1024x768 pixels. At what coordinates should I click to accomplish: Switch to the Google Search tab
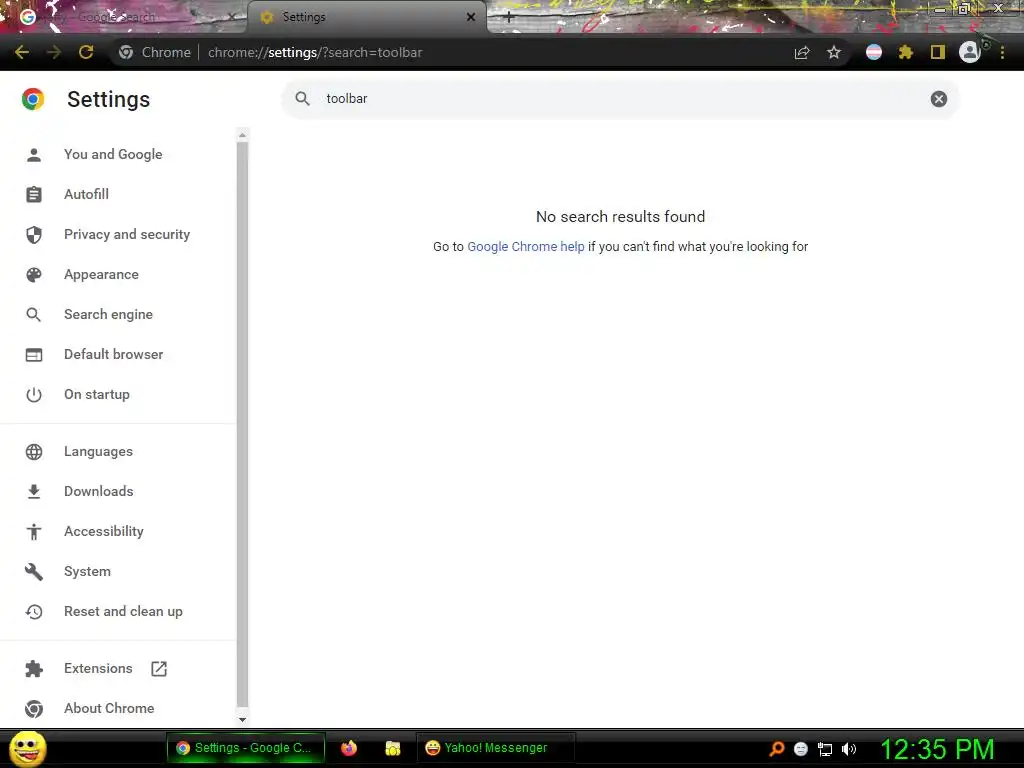click(124, 17)
